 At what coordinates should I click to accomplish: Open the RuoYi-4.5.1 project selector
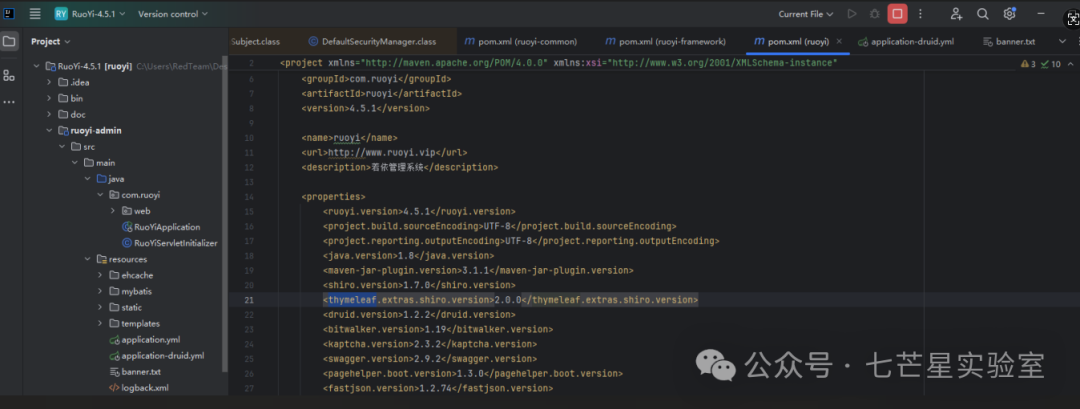click(89, 14)
